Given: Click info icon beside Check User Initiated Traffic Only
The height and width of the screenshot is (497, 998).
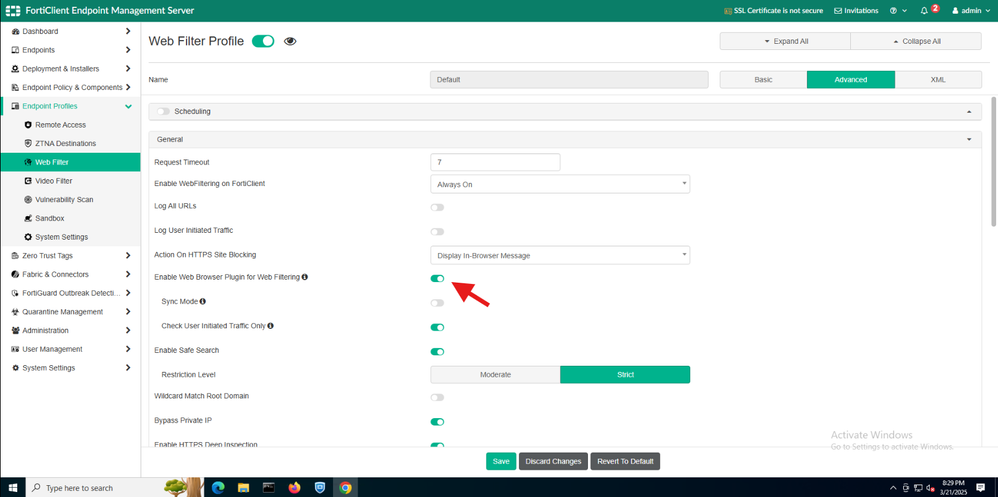Looking at the screenshot, I should (x=271, y=325).
